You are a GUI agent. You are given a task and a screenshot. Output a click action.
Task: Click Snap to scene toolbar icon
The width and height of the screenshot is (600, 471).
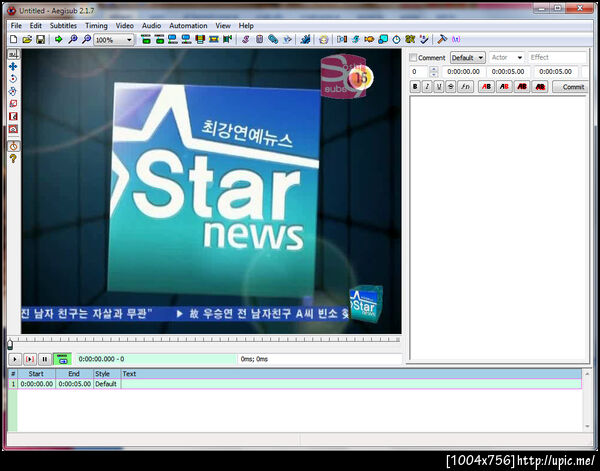point(214,39)
